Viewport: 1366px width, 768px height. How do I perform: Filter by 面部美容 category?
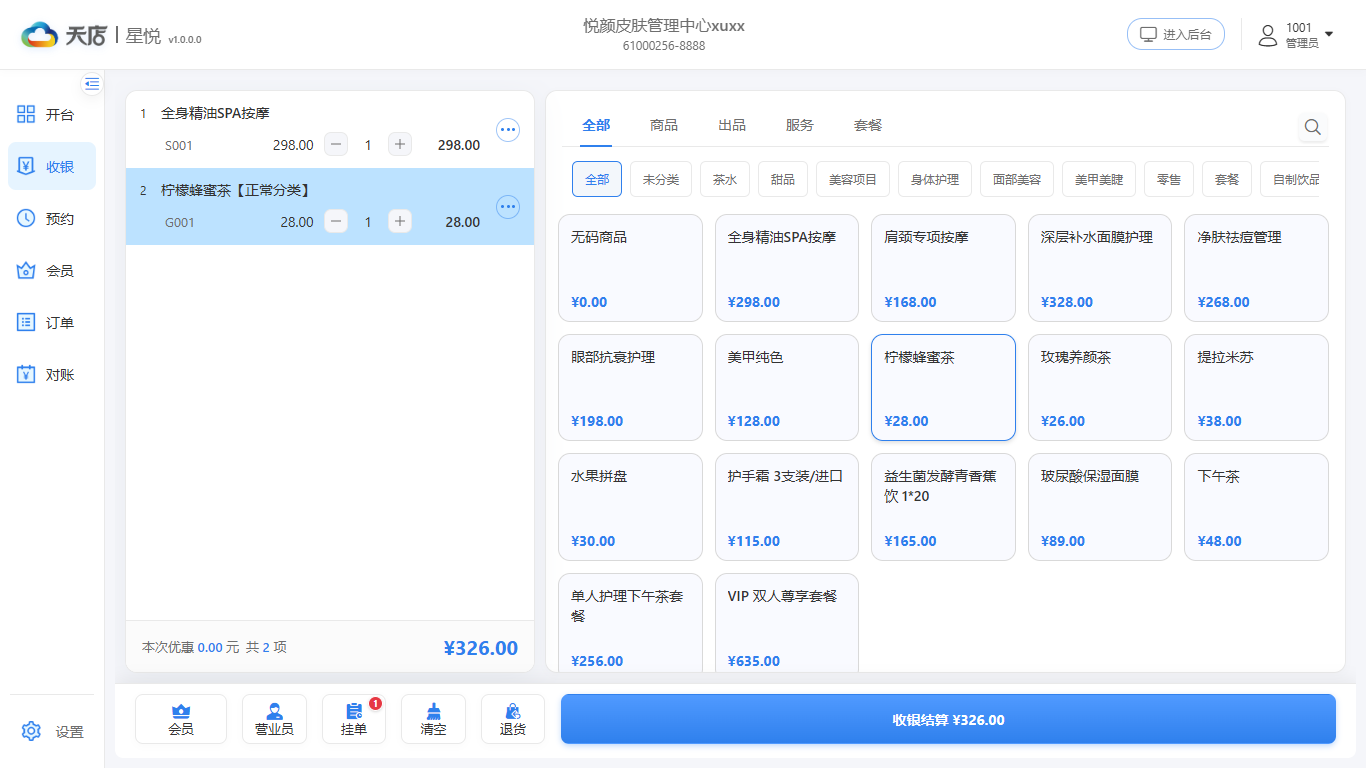point(1017,180)
